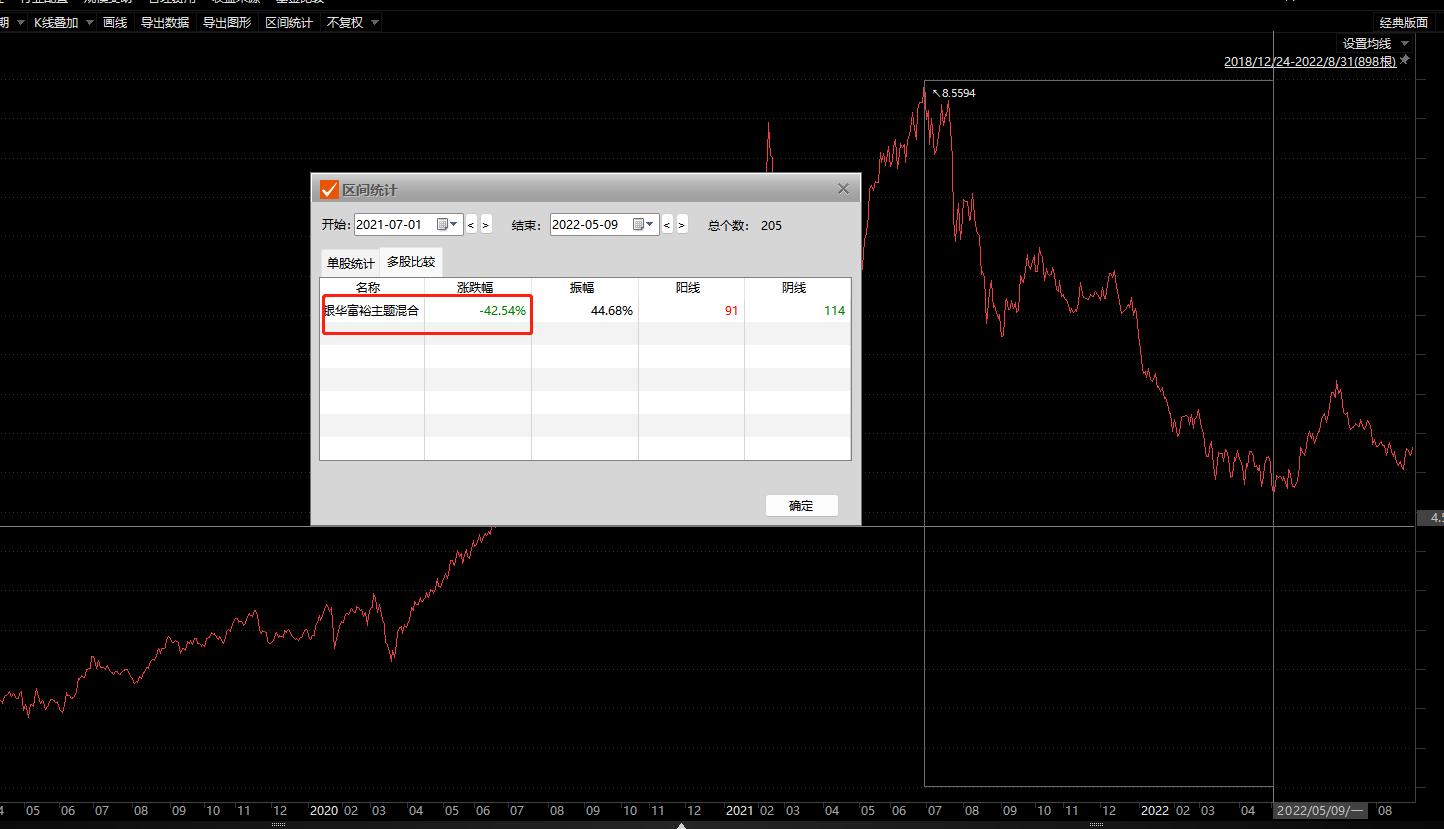This screenshot has height=829, width=1444.
Task: Close the 区间统计 dialog
Action: (843, 189)
